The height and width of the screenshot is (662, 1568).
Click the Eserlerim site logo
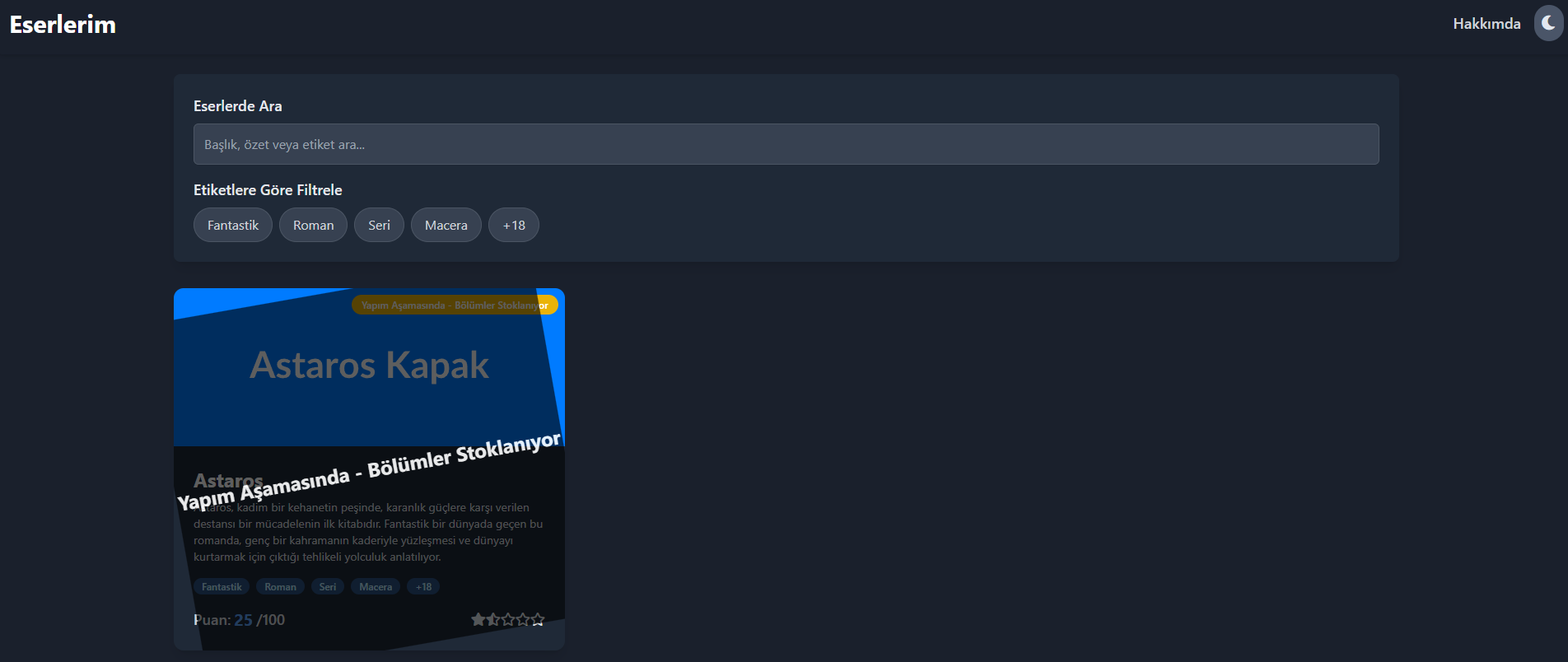(63, 25)
